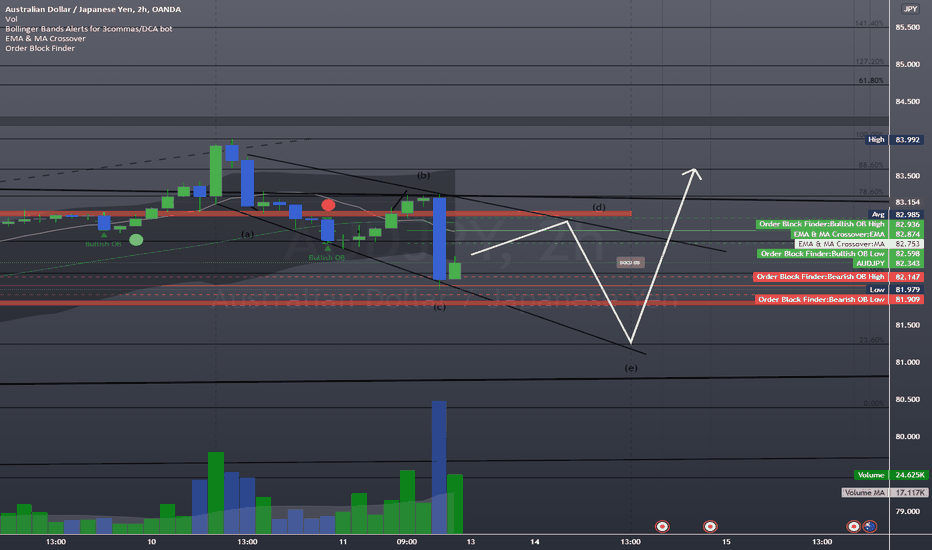Click the Australian flag economic event icon
Viewport: 932px width, 550px height.
pyautogui.click(x=870, y=526)
